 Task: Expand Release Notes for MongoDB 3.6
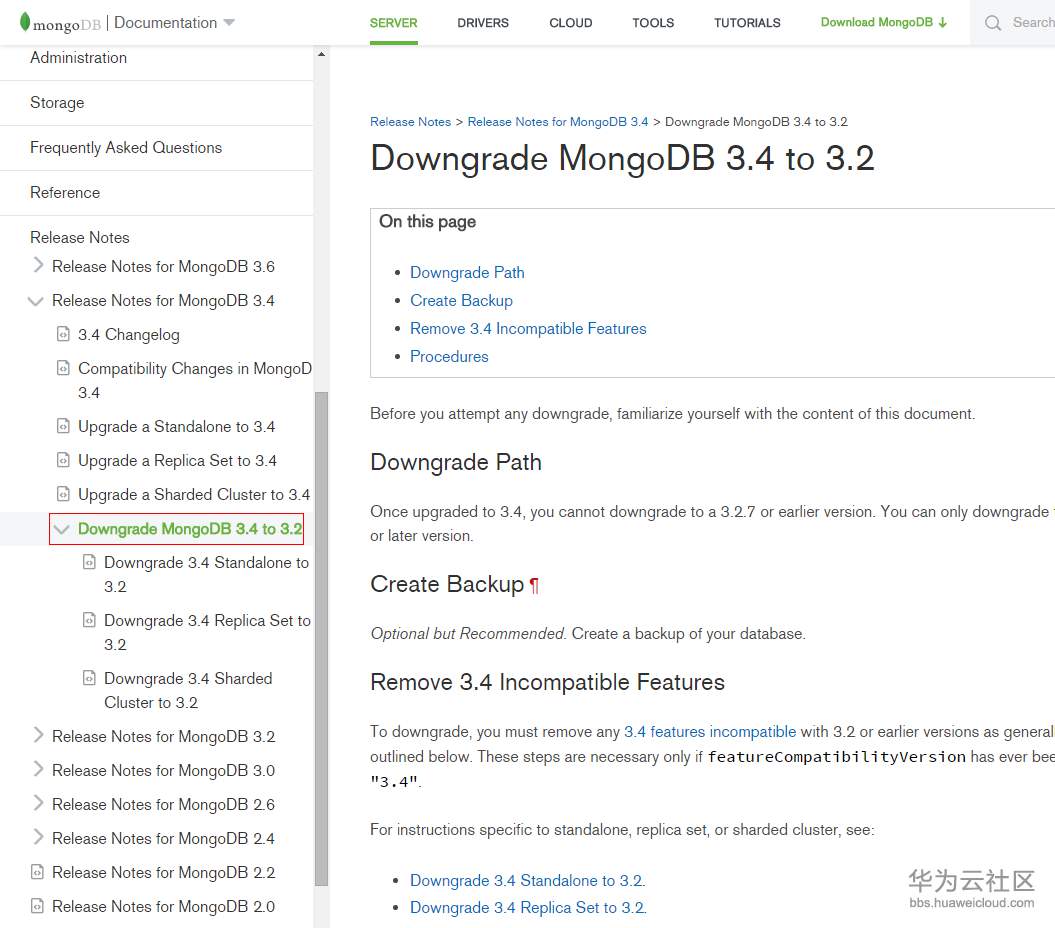[38, 265]
